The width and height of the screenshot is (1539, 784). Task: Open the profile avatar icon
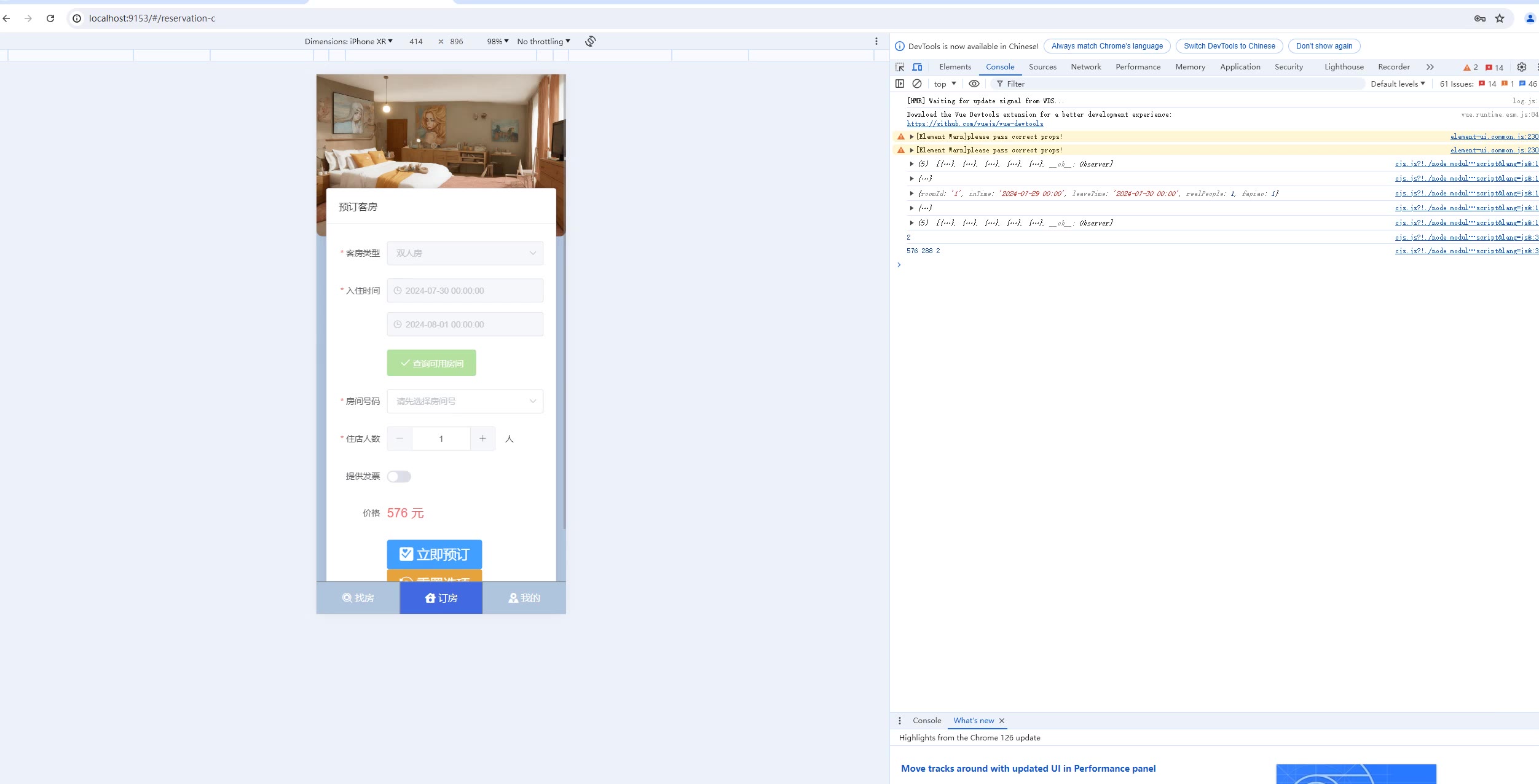pos(1530,18)
